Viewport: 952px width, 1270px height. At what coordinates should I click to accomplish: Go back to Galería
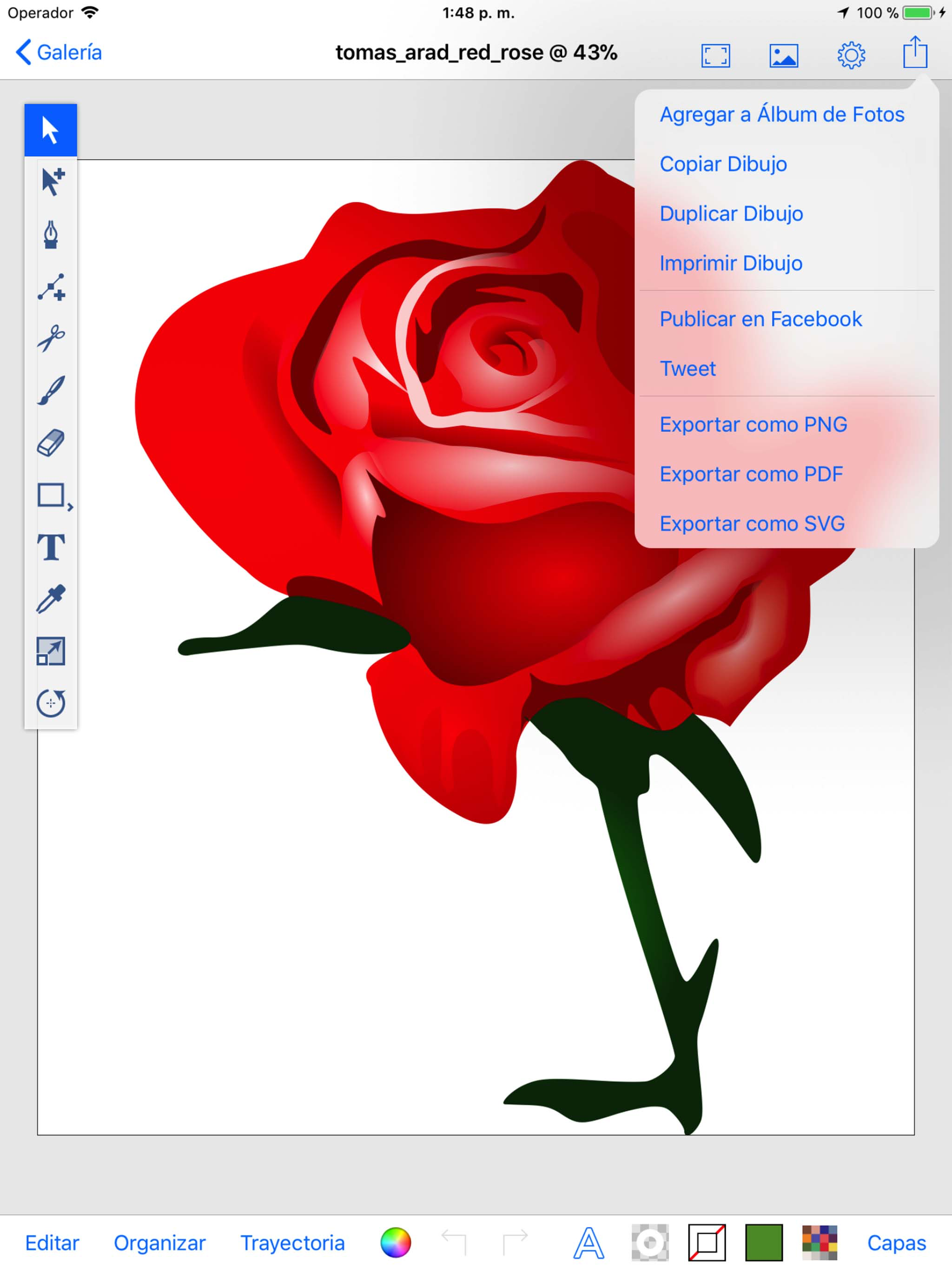click(x=59, y=52)
